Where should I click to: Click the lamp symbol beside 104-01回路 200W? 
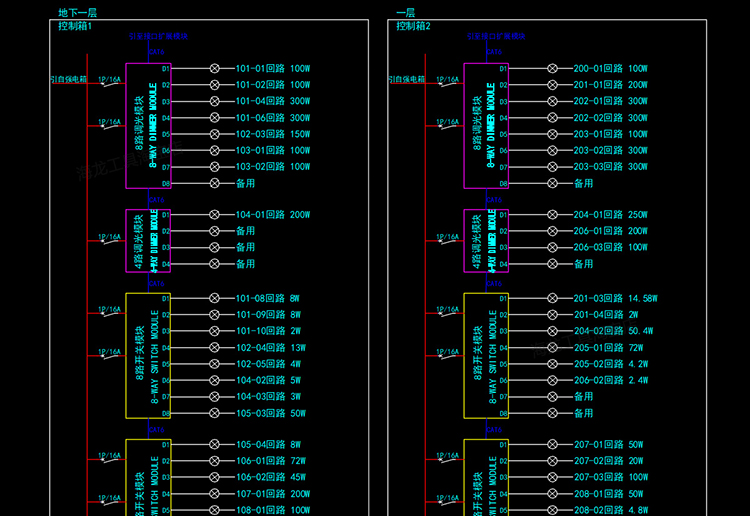(x=214, y=215)
